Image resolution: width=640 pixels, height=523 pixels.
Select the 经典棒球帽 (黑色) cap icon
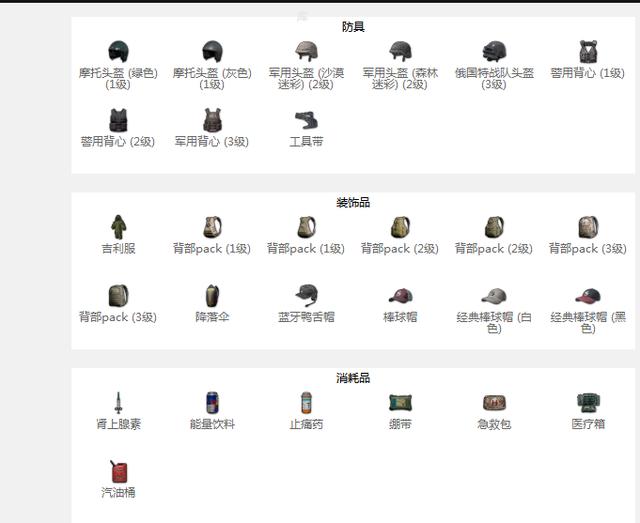[x=588, y=296]
